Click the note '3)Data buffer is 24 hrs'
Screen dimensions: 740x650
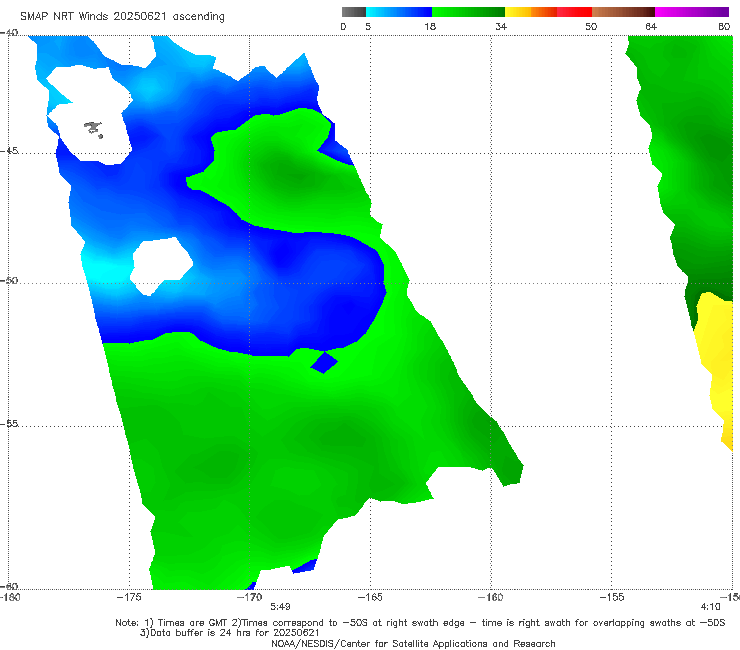tap(230, 633)
